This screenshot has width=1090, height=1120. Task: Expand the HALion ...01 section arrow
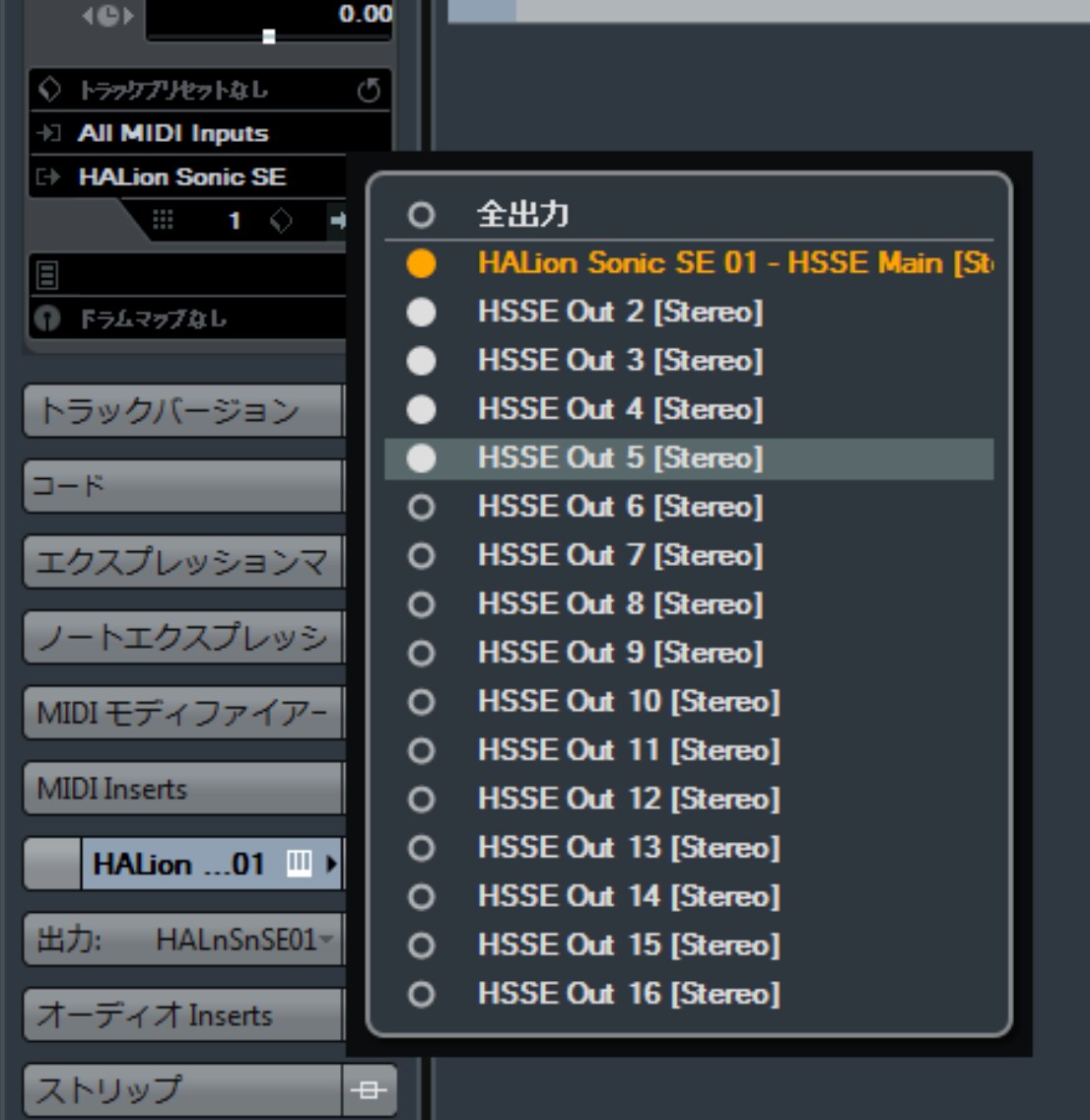click(x=330, y=864)
